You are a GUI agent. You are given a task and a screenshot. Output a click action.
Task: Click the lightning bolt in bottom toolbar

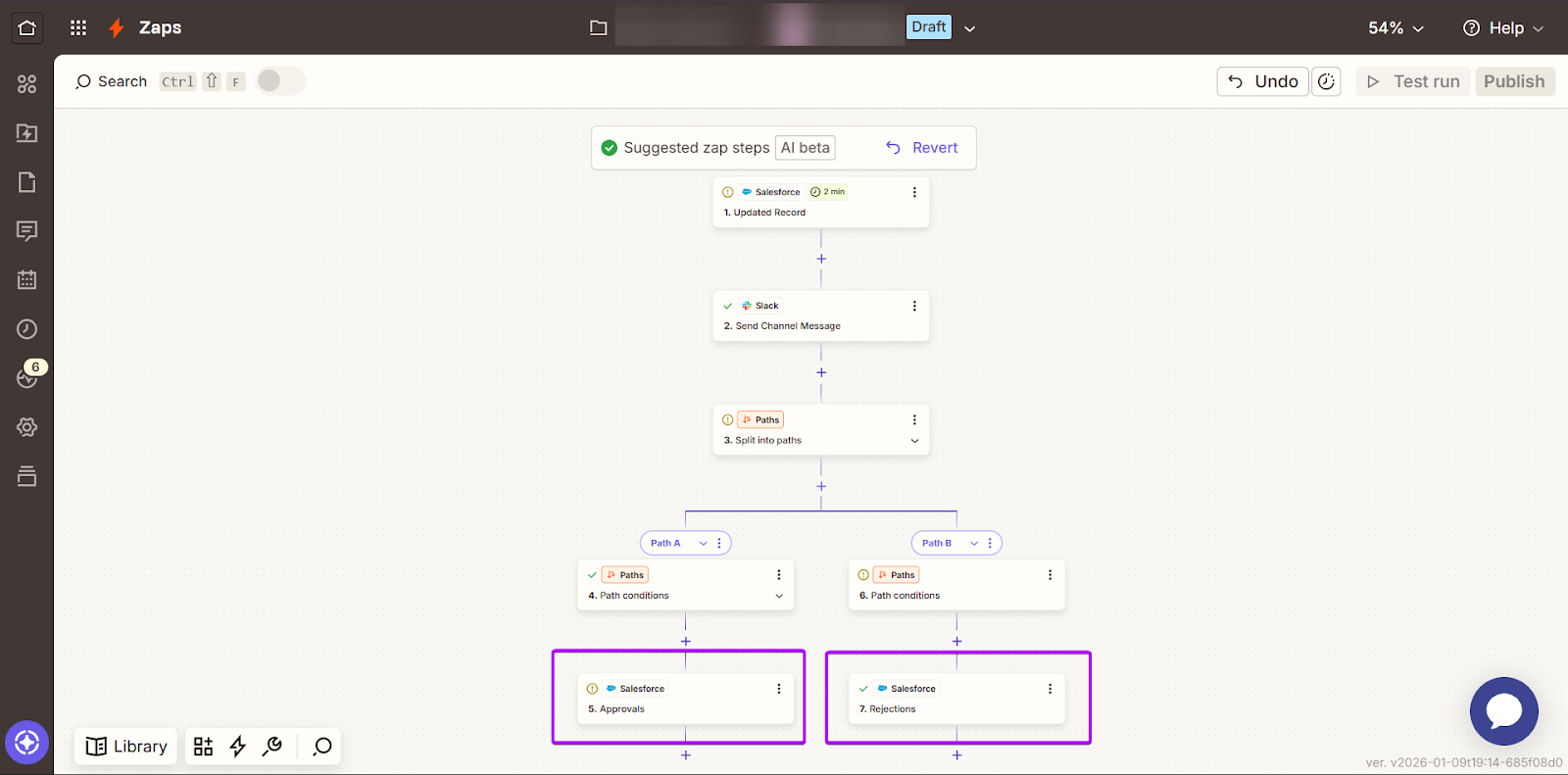click(x=237, y=747)
